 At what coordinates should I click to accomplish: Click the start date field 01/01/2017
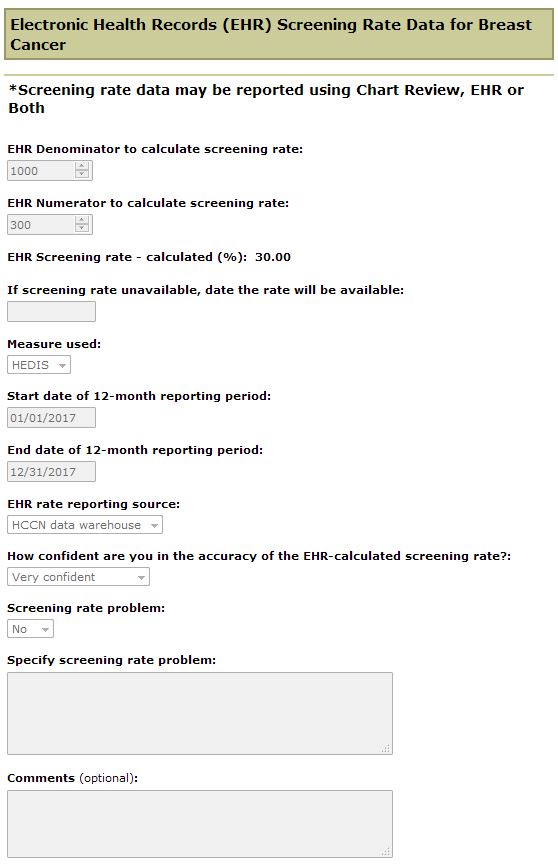(x=51, y=418)
